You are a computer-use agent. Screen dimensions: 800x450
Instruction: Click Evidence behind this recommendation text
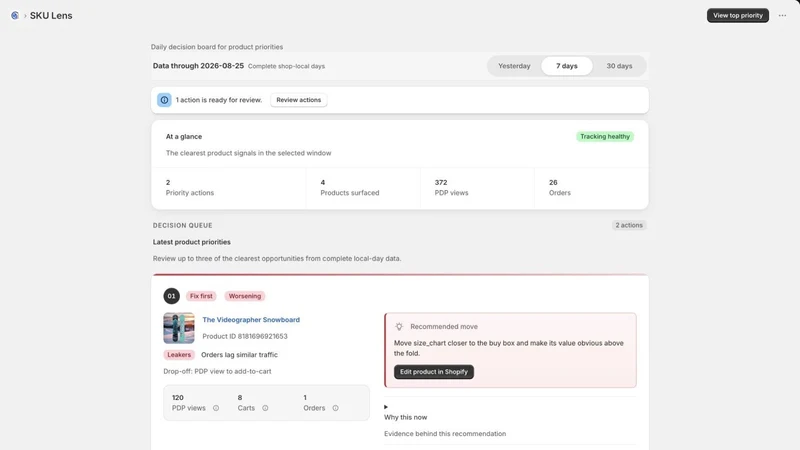click(x=445, y=434)
